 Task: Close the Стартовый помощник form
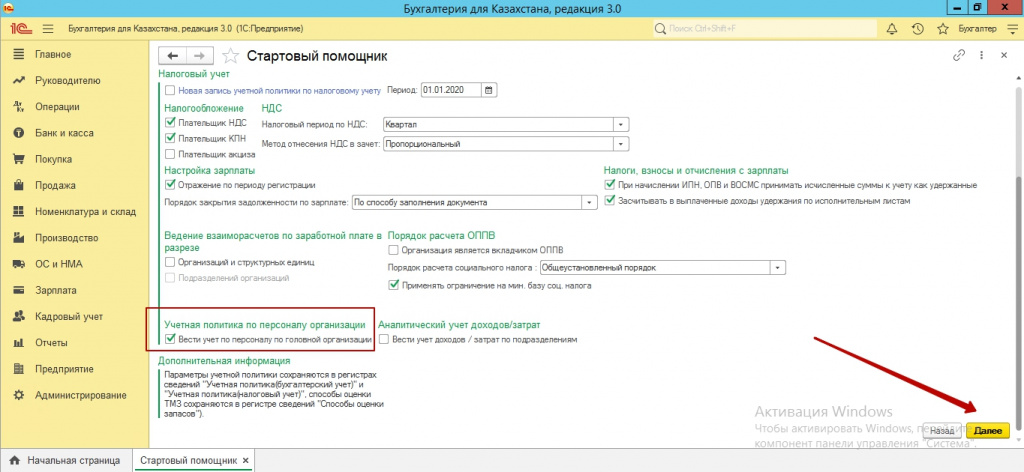point(1004,56)
